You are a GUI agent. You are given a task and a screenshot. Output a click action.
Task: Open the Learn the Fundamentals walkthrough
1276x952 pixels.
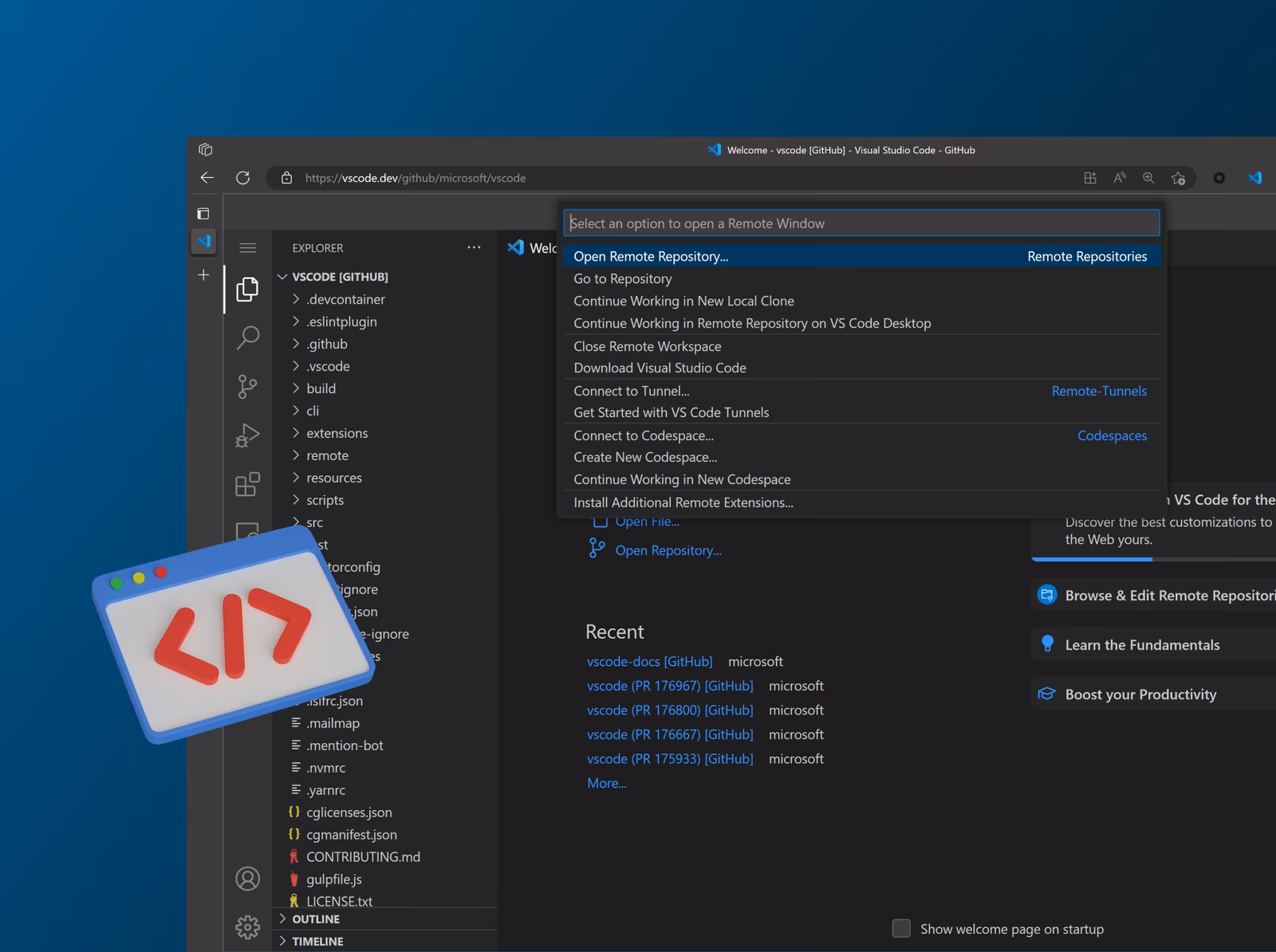tap(1153, 644)
